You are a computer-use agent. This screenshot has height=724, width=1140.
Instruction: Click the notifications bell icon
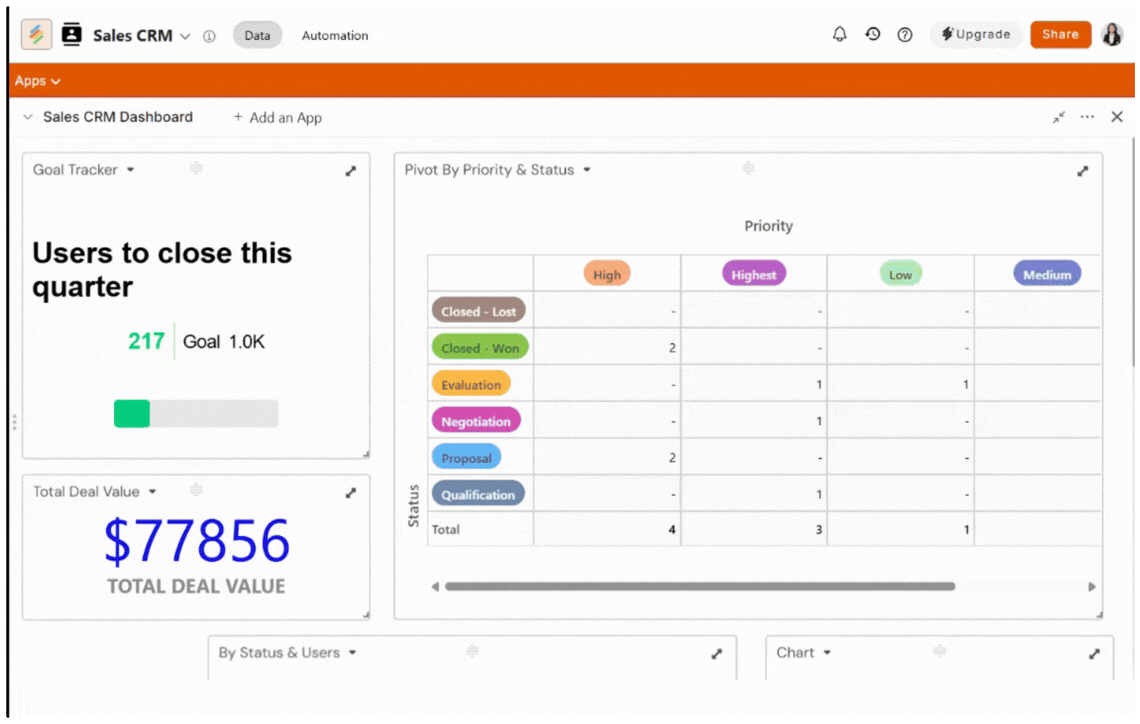(840, 35)
